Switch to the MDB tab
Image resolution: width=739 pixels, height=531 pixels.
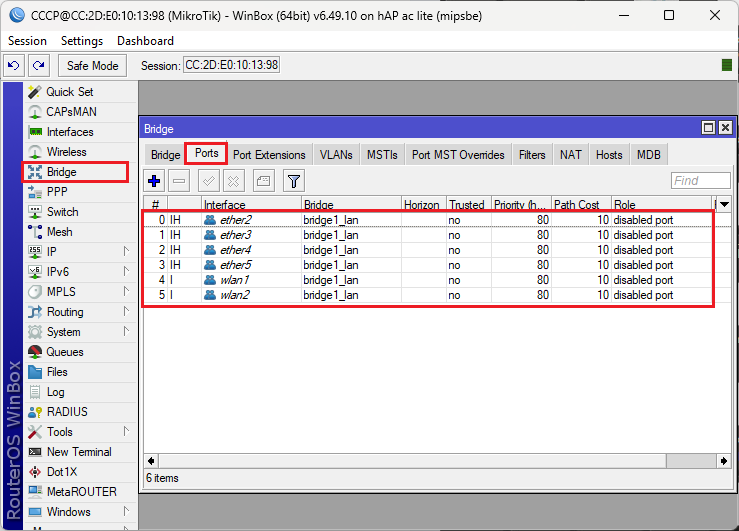(x=649, y=155)
